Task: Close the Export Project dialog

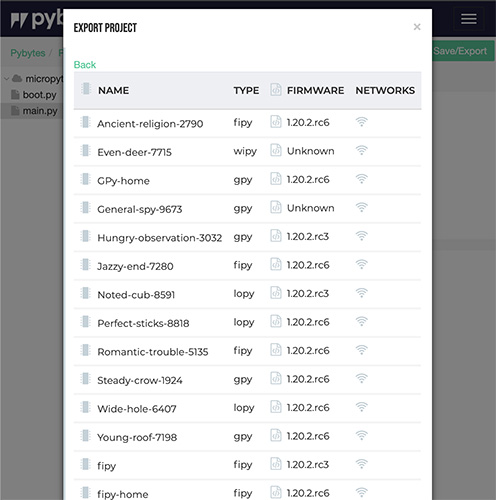Action: [417, 27]
